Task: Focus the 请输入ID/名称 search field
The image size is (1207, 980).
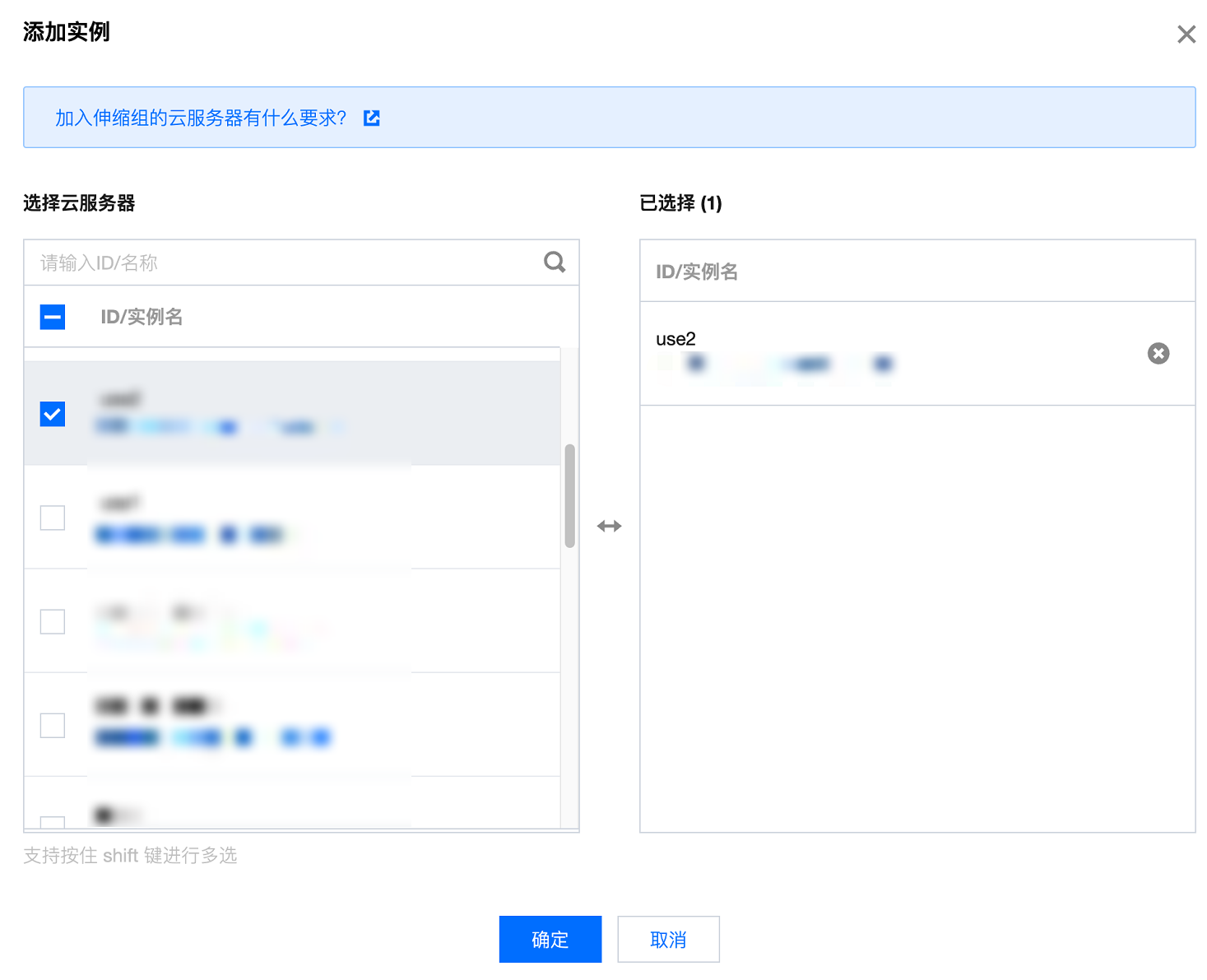Action: click(301, 262)
